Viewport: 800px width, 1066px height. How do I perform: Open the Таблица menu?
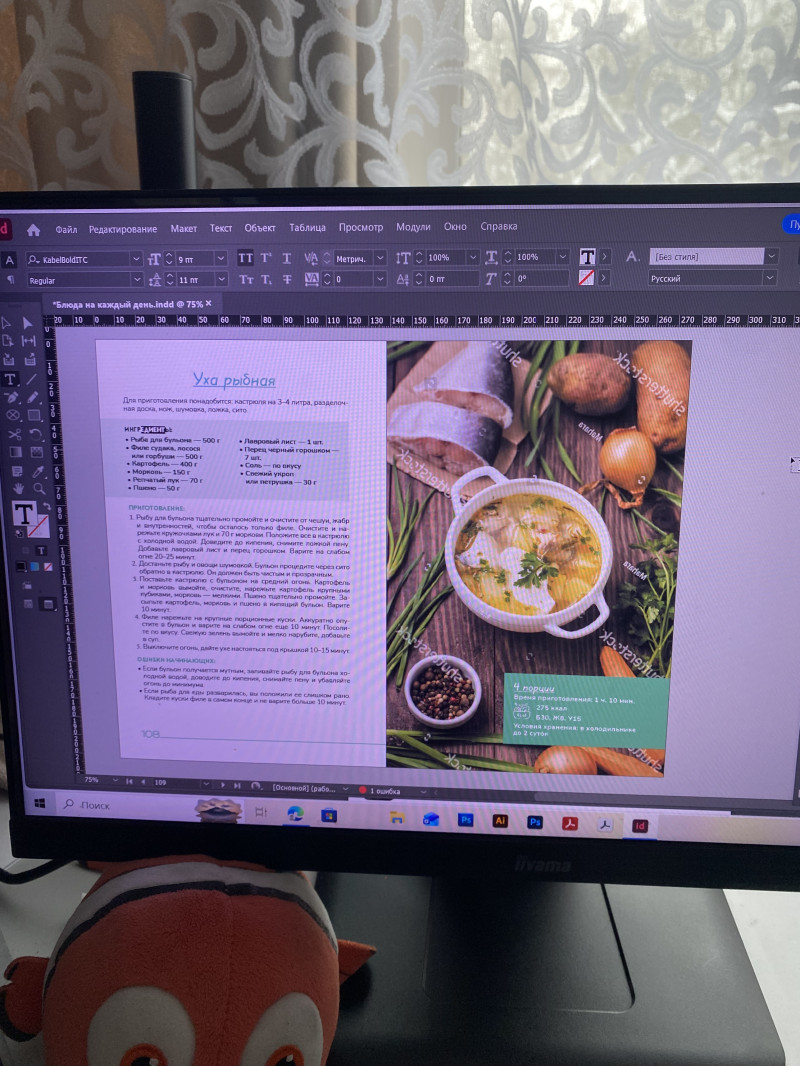click(307, 228)
